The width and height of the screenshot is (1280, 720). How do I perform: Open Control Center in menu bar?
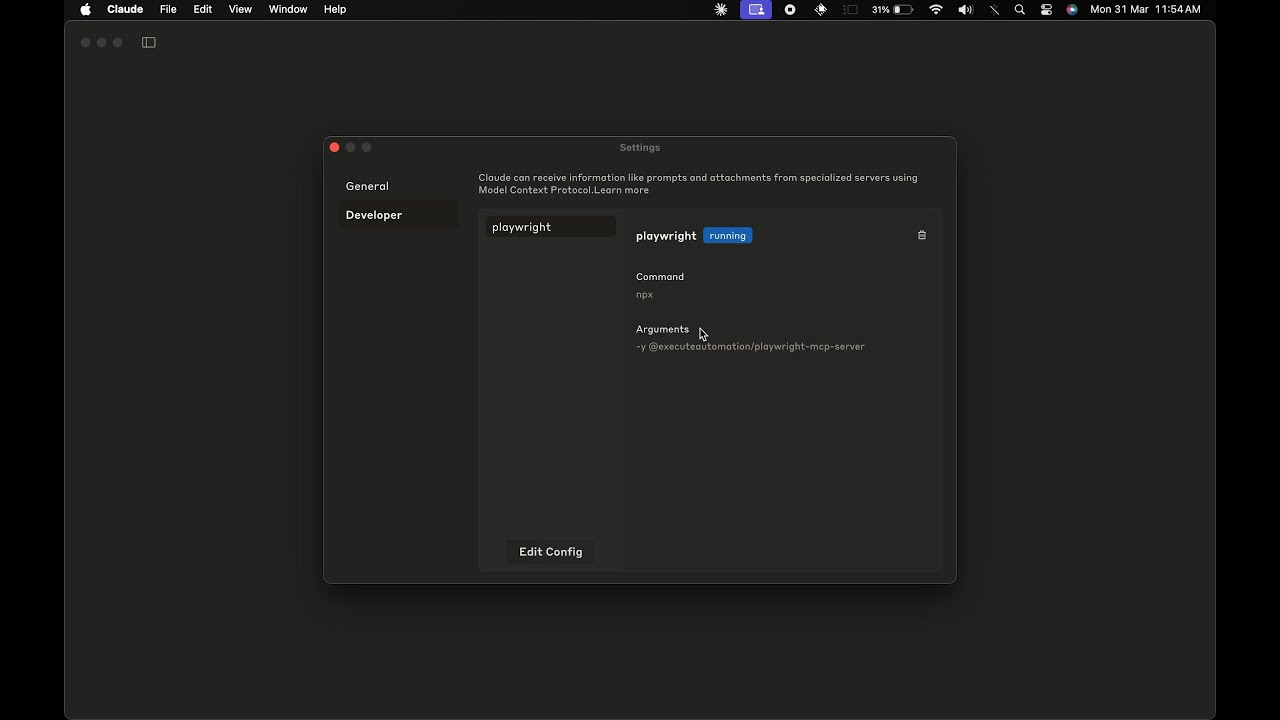(1046, 9)
